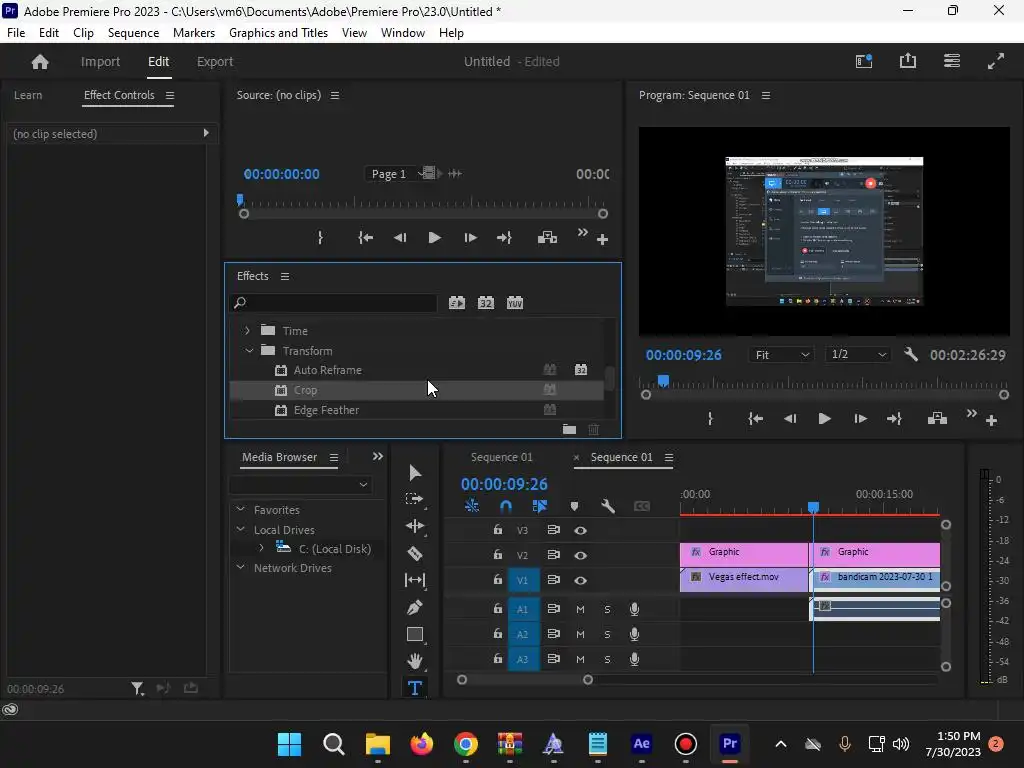Enable voice-over record on A3
Viewport: 1024px width, 768px height.
[633, 659]
